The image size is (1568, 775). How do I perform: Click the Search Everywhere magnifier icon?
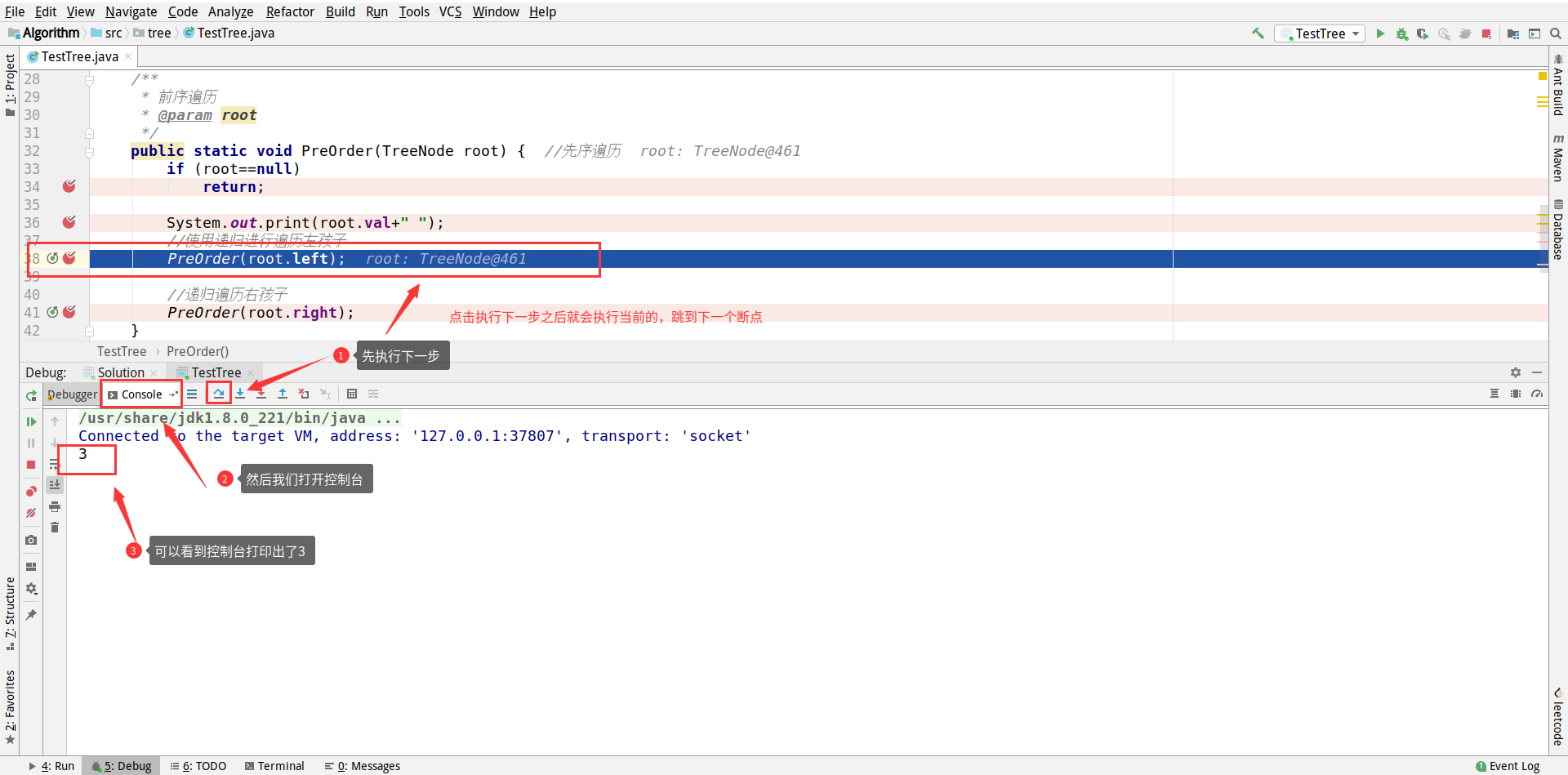[x=1556, y=33]
